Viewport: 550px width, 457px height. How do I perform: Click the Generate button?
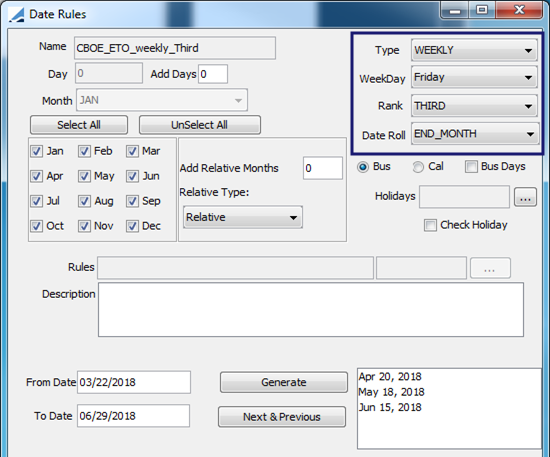tap(284, 382)
